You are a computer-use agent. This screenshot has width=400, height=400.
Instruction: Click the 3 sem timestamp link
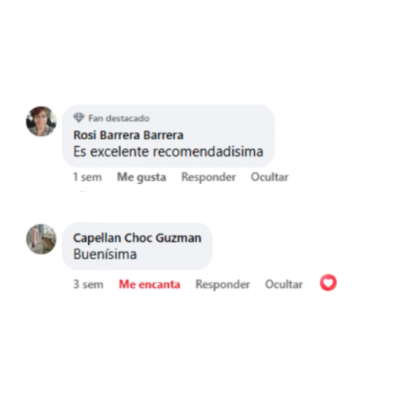point(88,284)
